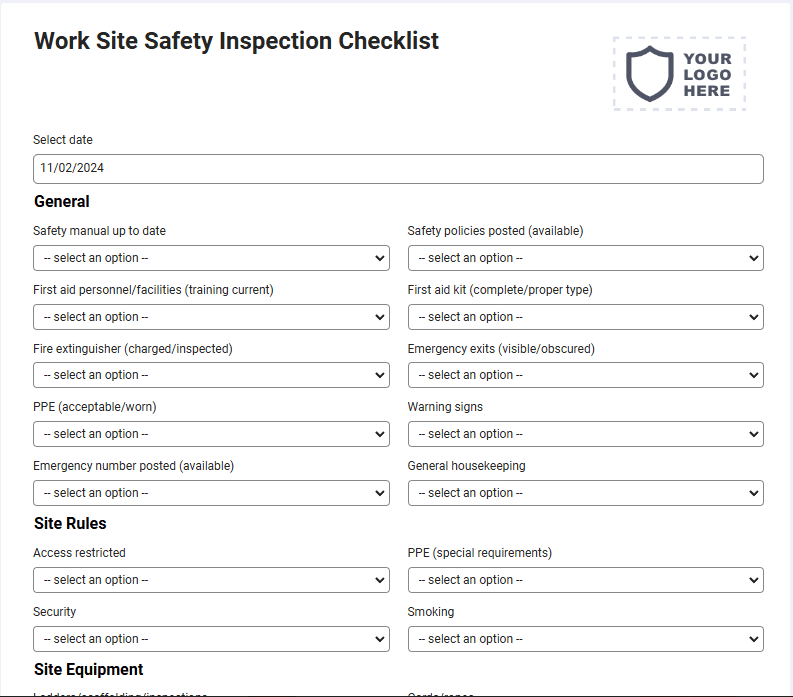Open General housekeeping dropdown
This screenshot has height=697, width=793.
pos(586,493)
